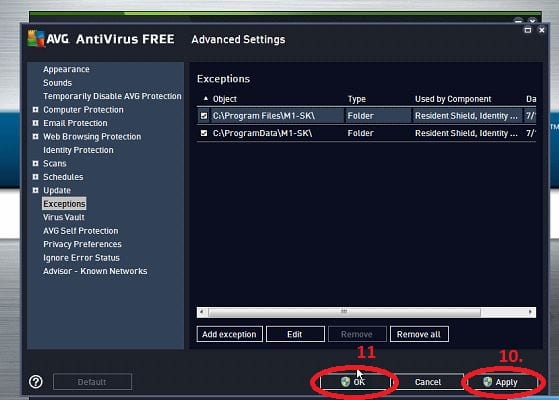Click the AVG logo icon

point(36,39)
